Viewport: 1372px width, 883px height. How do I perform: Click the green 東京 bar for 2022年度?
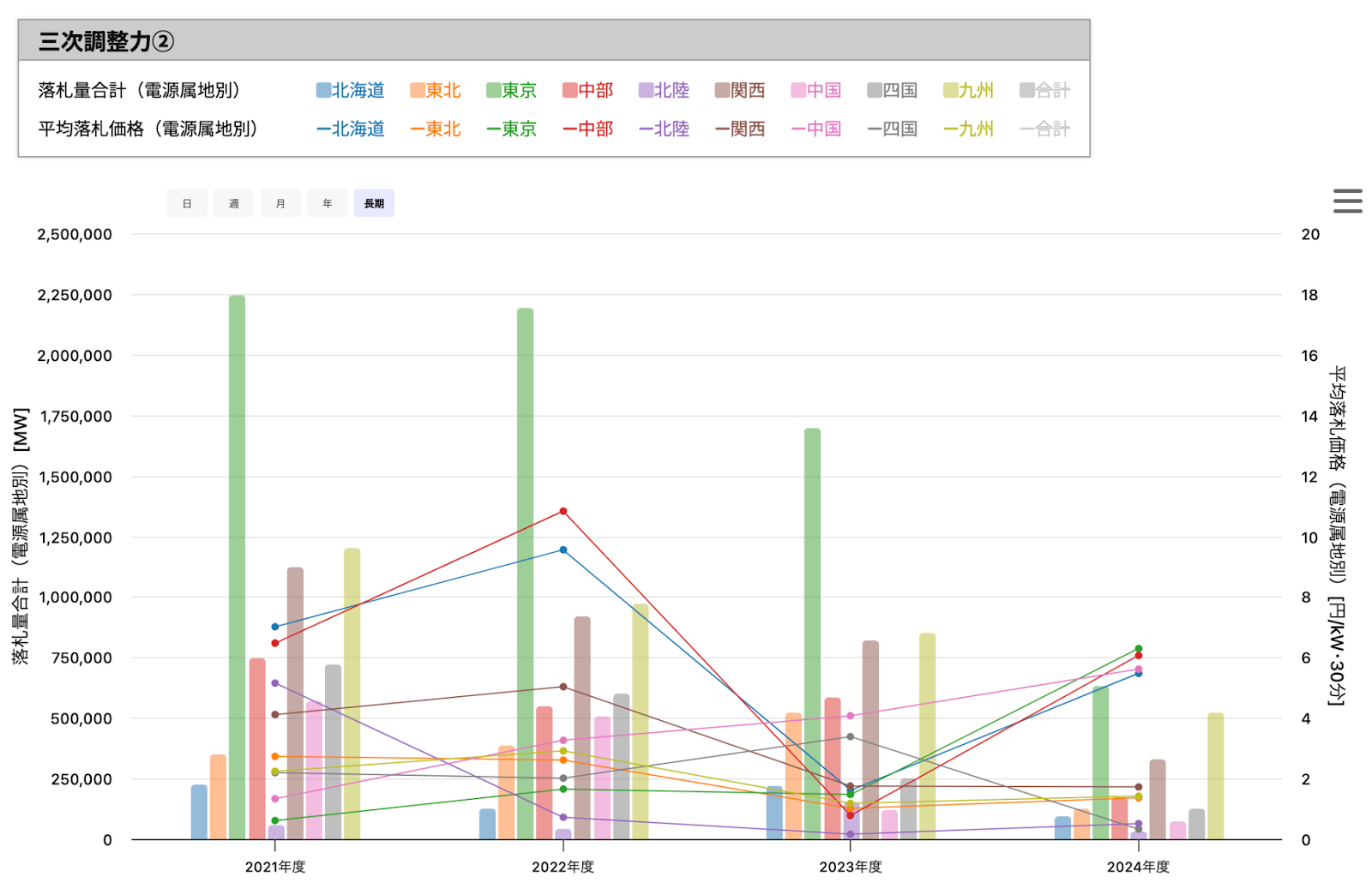pos(525,574)
